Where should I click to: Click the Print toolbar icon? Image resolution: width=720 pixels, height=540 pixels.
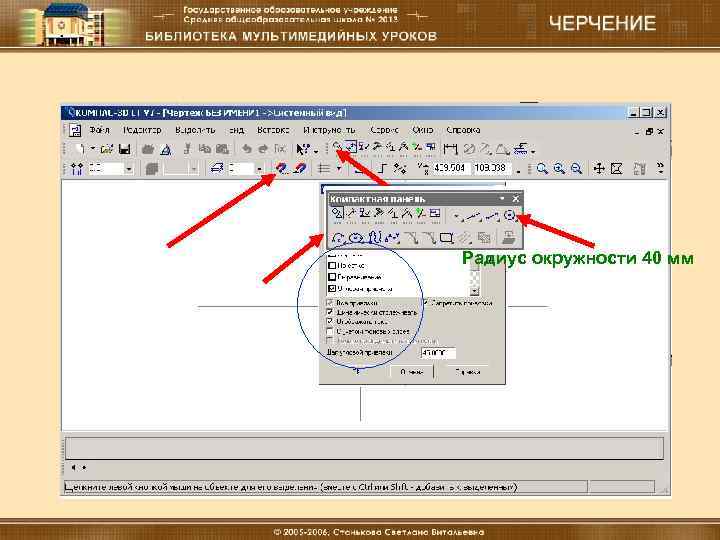point(148,149)
